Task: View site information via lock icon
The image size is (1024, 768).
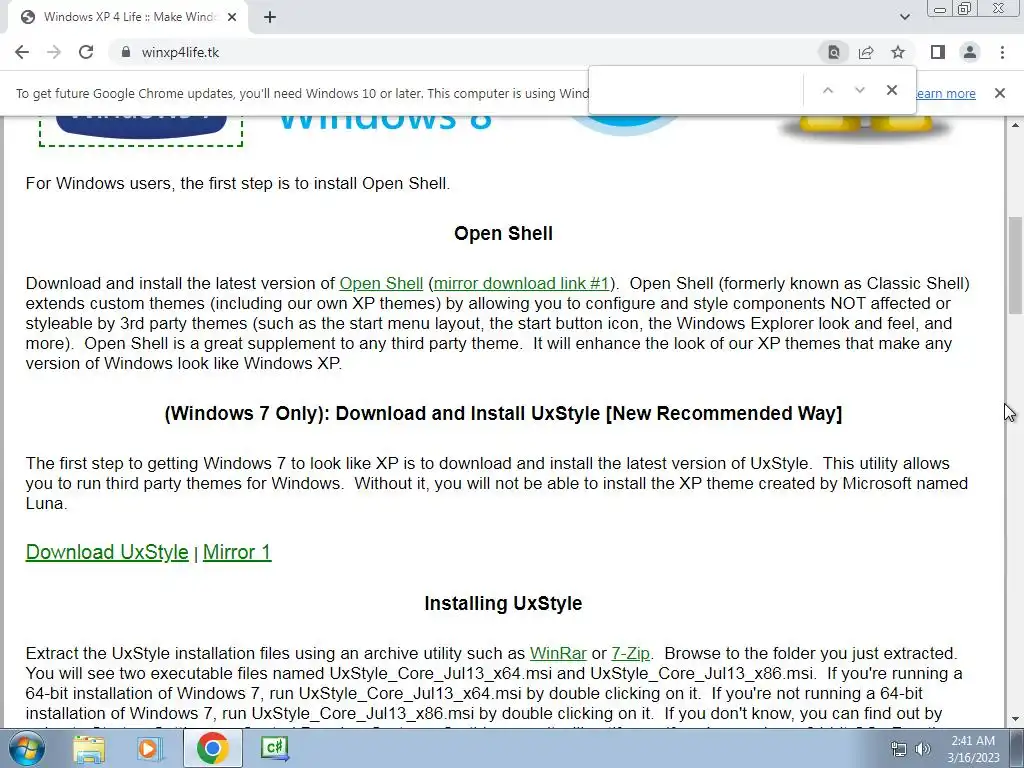Action: 126,52
